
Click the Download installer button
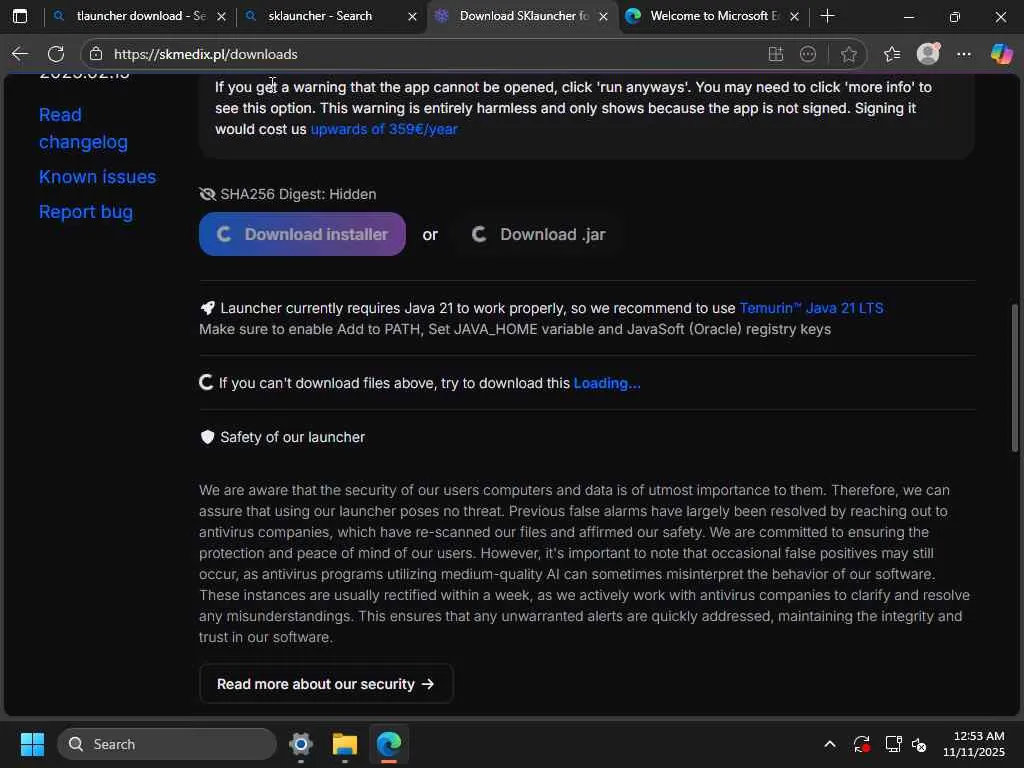[x=302, y=234]
